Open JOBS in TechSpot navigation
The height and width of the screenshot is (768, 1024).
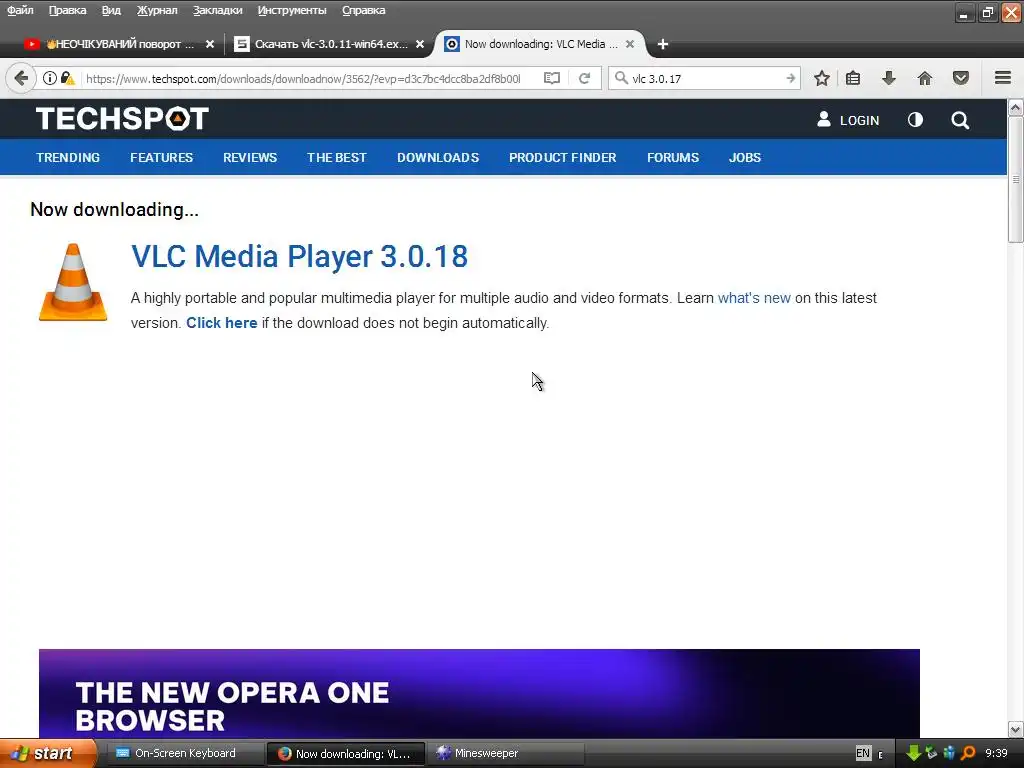(x=745, y=157)
